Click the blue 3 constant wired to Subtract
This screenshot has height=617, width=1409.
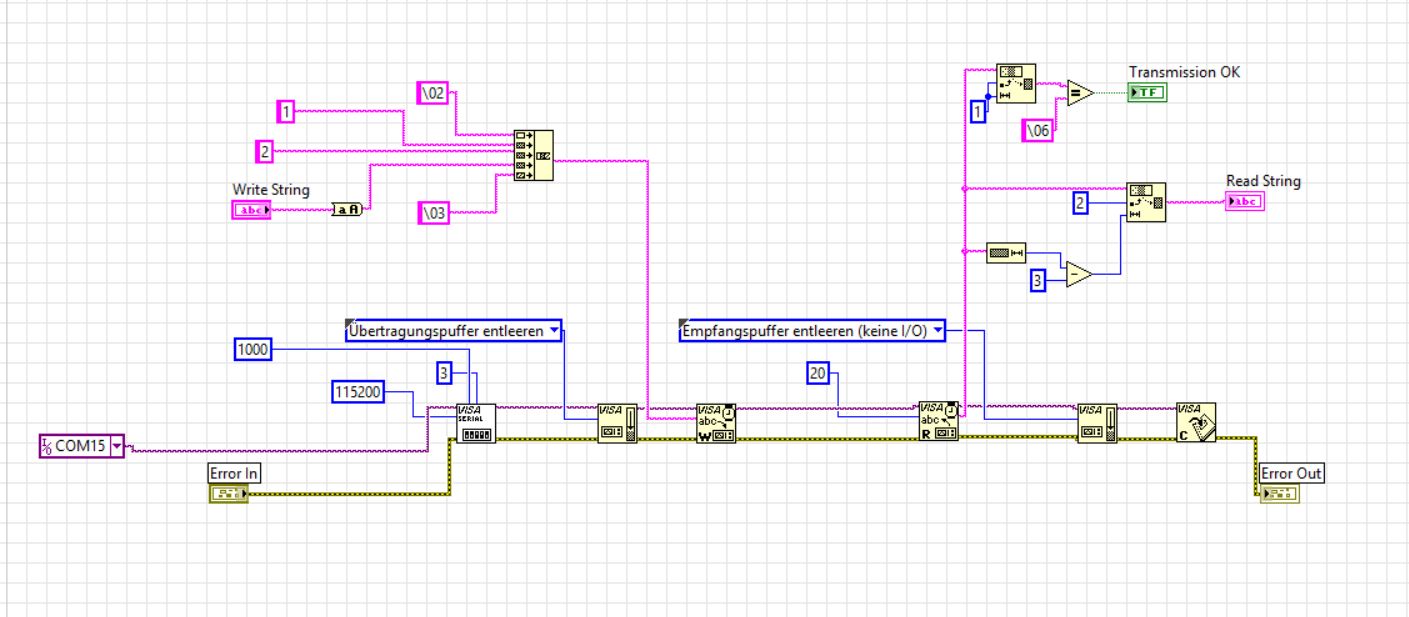(x=1038, y=281)
